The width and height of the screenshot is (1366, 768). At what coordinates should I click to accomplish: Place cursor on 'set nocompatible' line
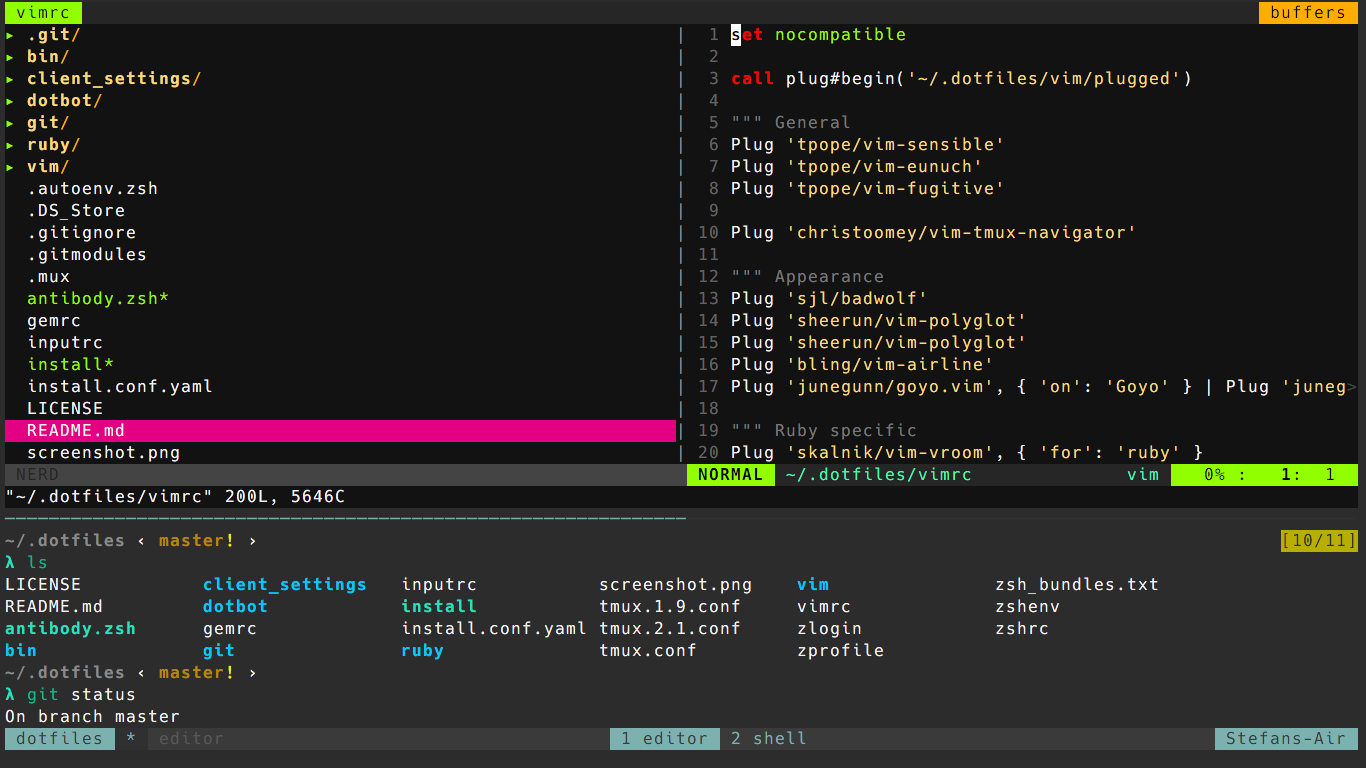click(818, 35)
